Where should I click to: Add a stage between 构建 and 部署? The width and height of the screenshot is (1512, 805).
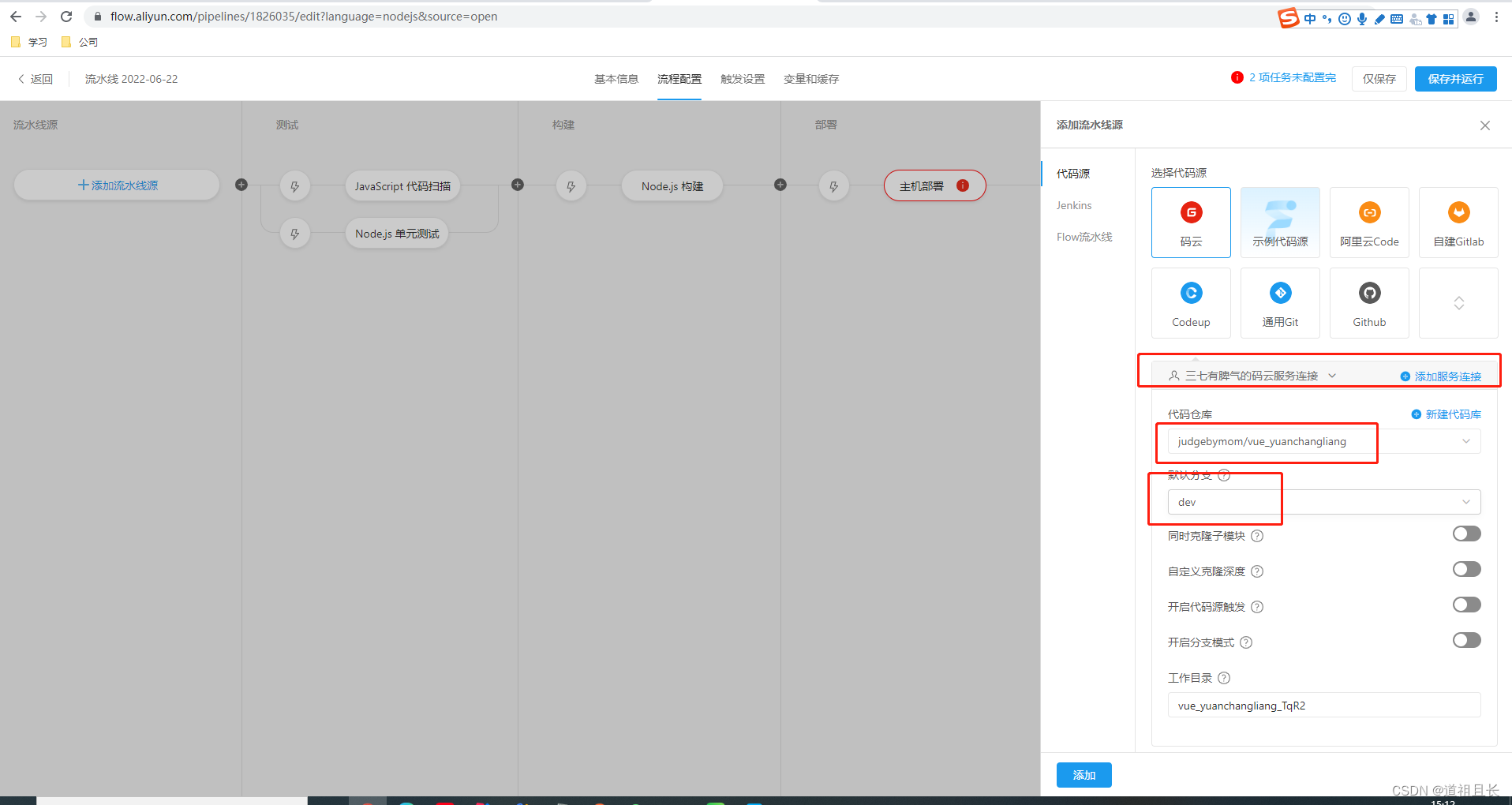click(x=780, y=185)
